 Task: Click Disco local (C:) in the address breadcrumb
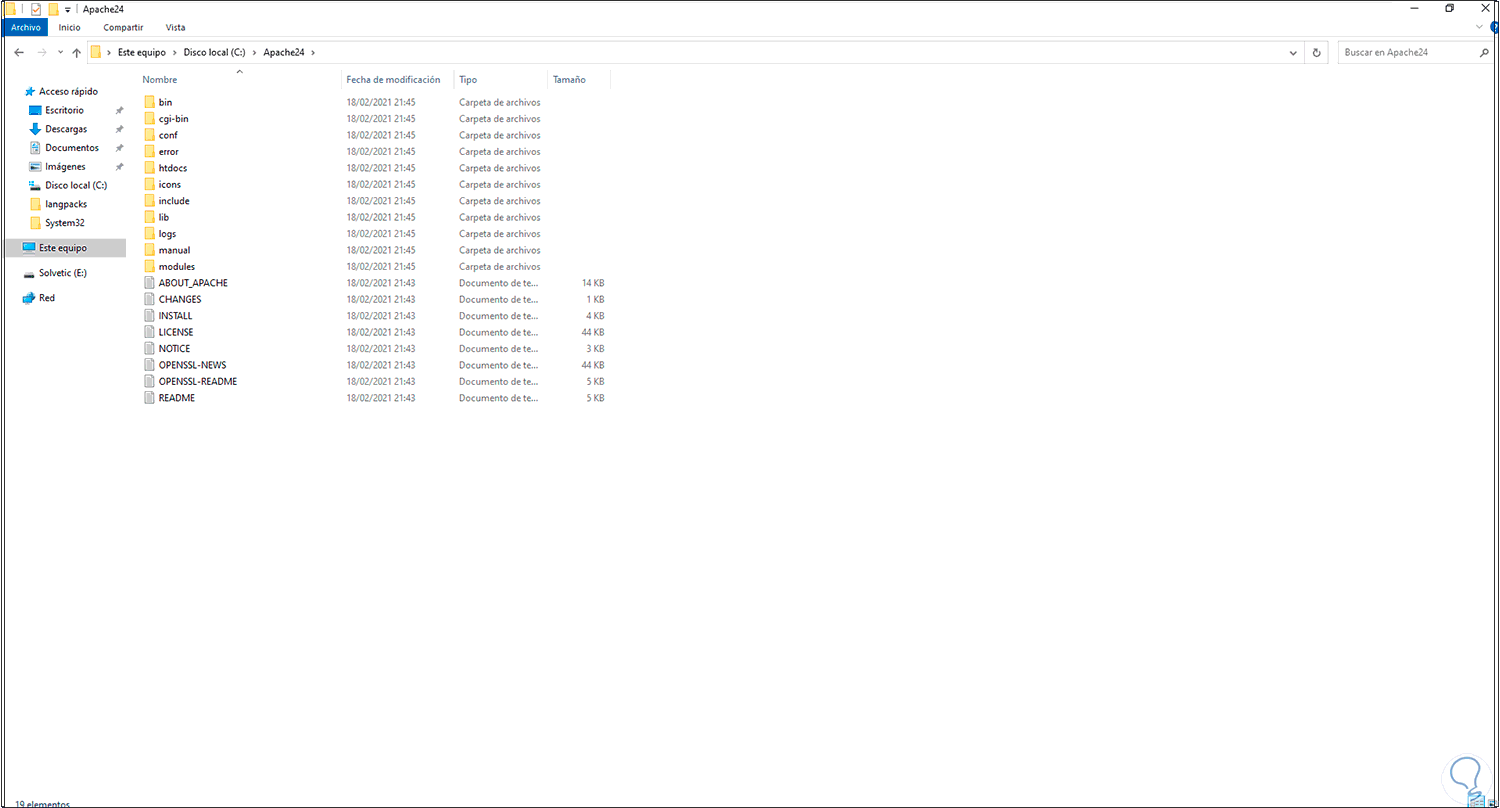[x=213, y=52]
